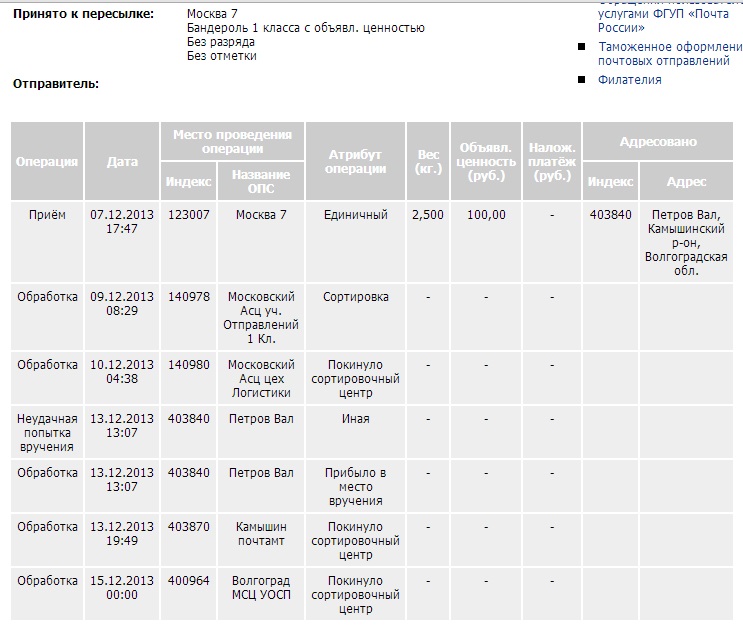
Task: Click the Дата column header
Action: (122, 162)
